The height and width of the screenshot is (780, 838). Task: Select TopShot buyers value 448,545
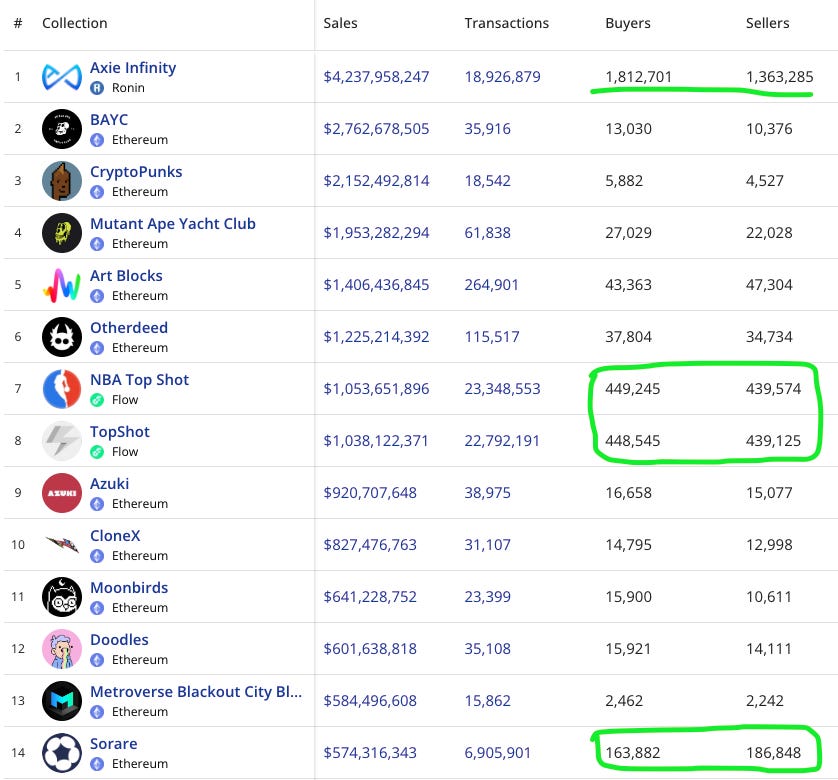(632, 441)
